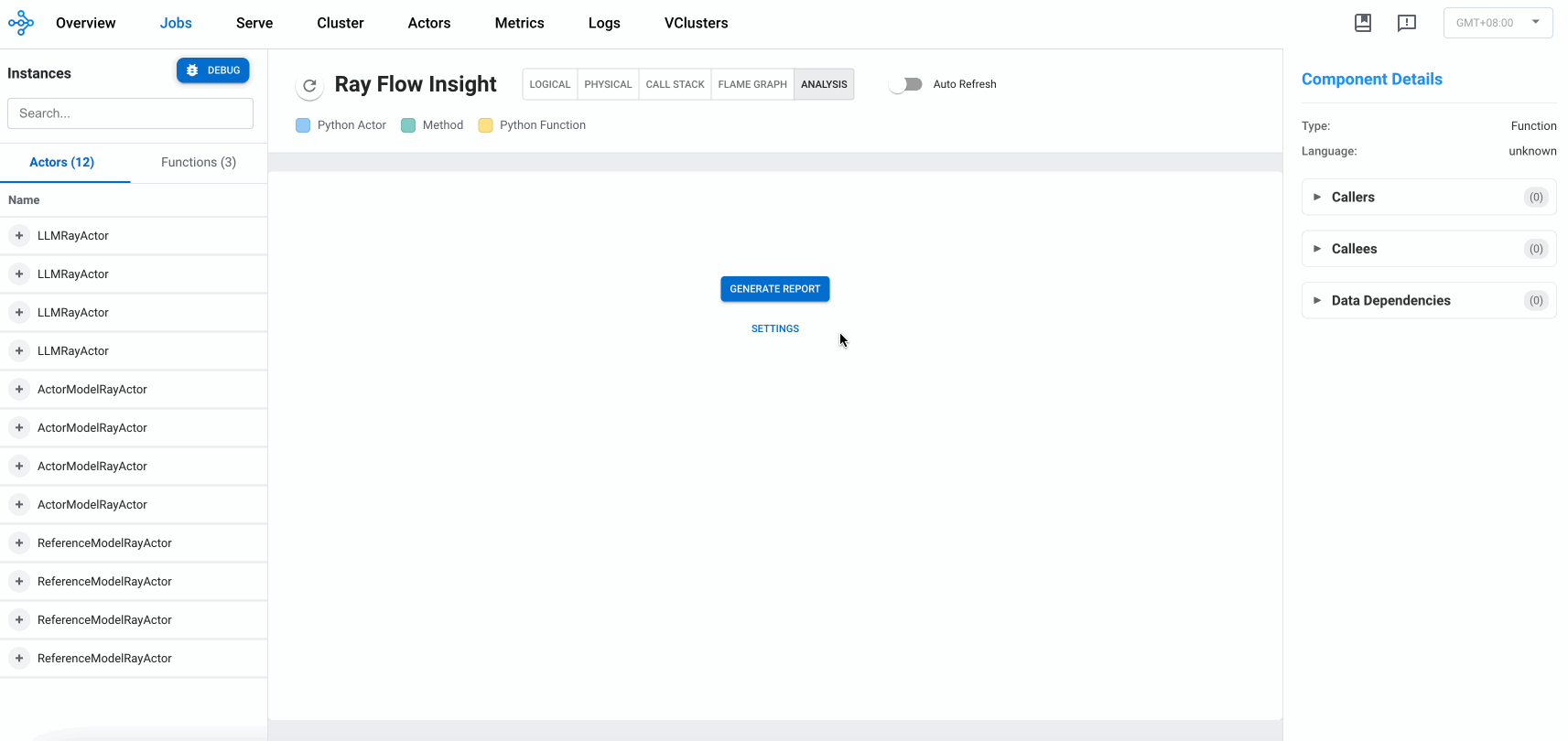Open the feedback message icon
1568x741 pixels.
1407,23
